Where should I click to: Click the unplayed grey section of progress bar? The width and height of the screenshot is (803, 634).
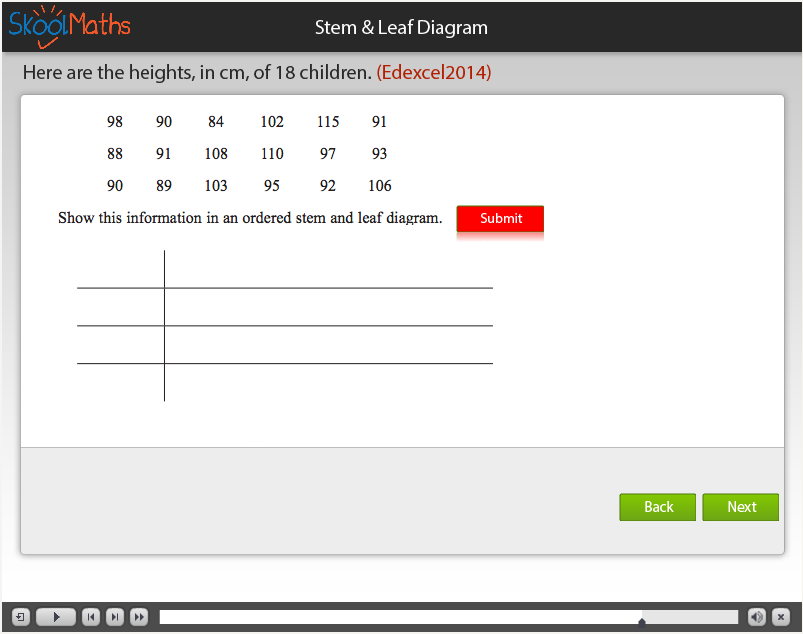point(690,617)
